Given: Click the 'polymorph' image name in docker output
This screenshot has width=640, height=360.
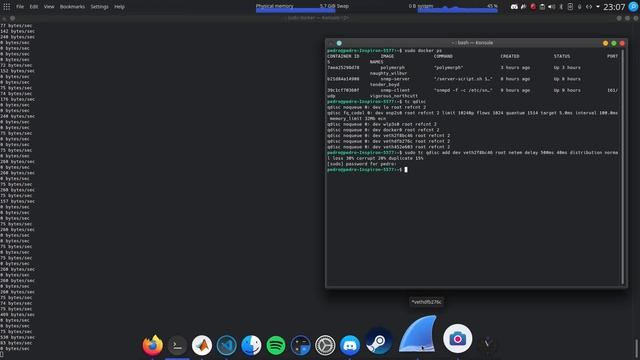Looking at the screenshot, I should [392, 68].
